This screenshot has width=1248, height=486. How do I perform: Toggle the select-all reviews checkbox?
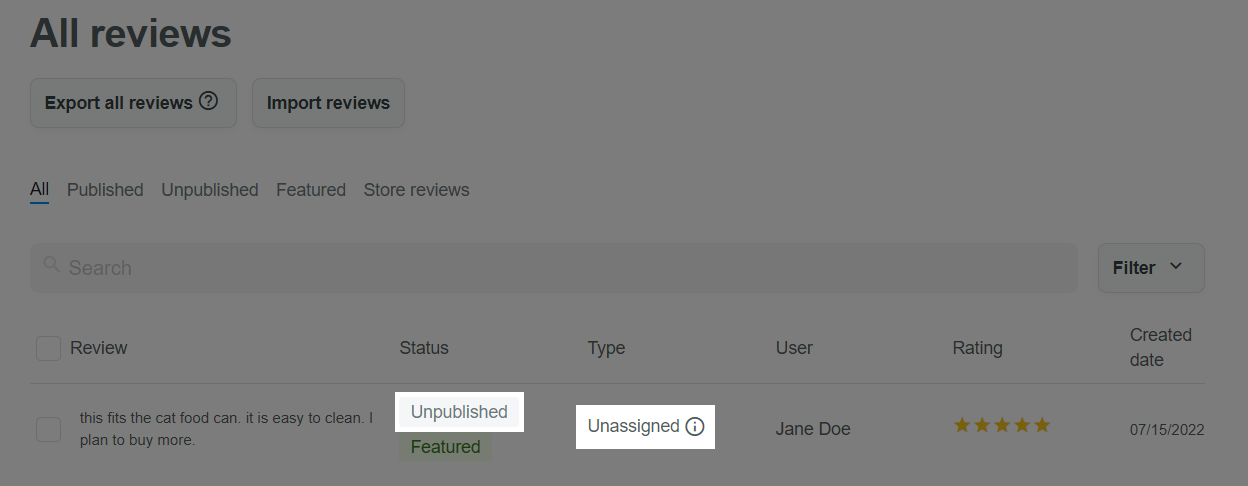click(x=48, y=348)
